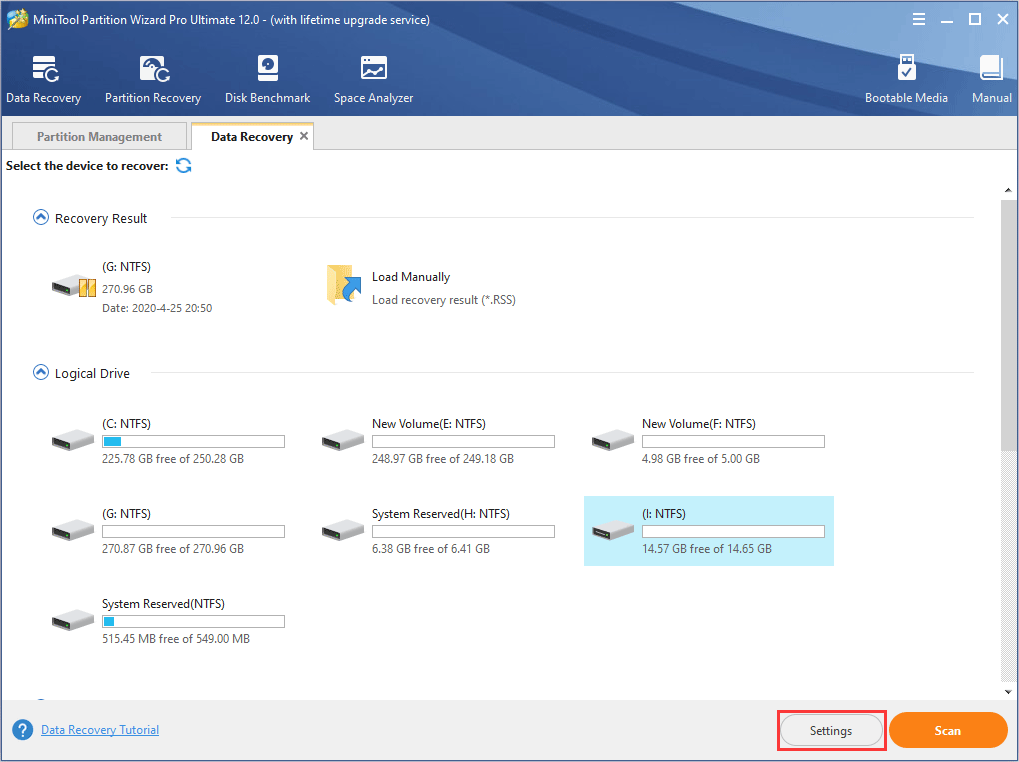Open the Disk Benchmark tool
This screenshot has width=1019, height=762.
click(267, 80)
